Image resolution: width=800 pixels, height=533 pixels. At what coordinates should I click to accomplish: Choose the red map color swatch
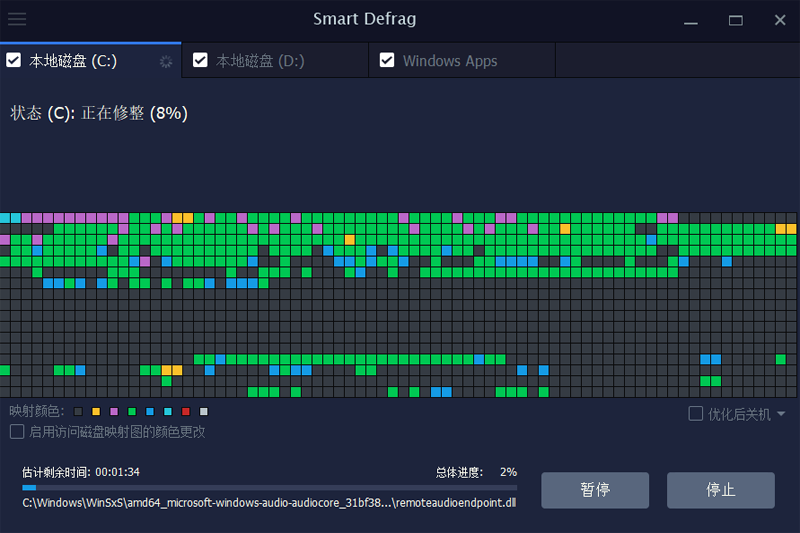(x=186, y=412)
